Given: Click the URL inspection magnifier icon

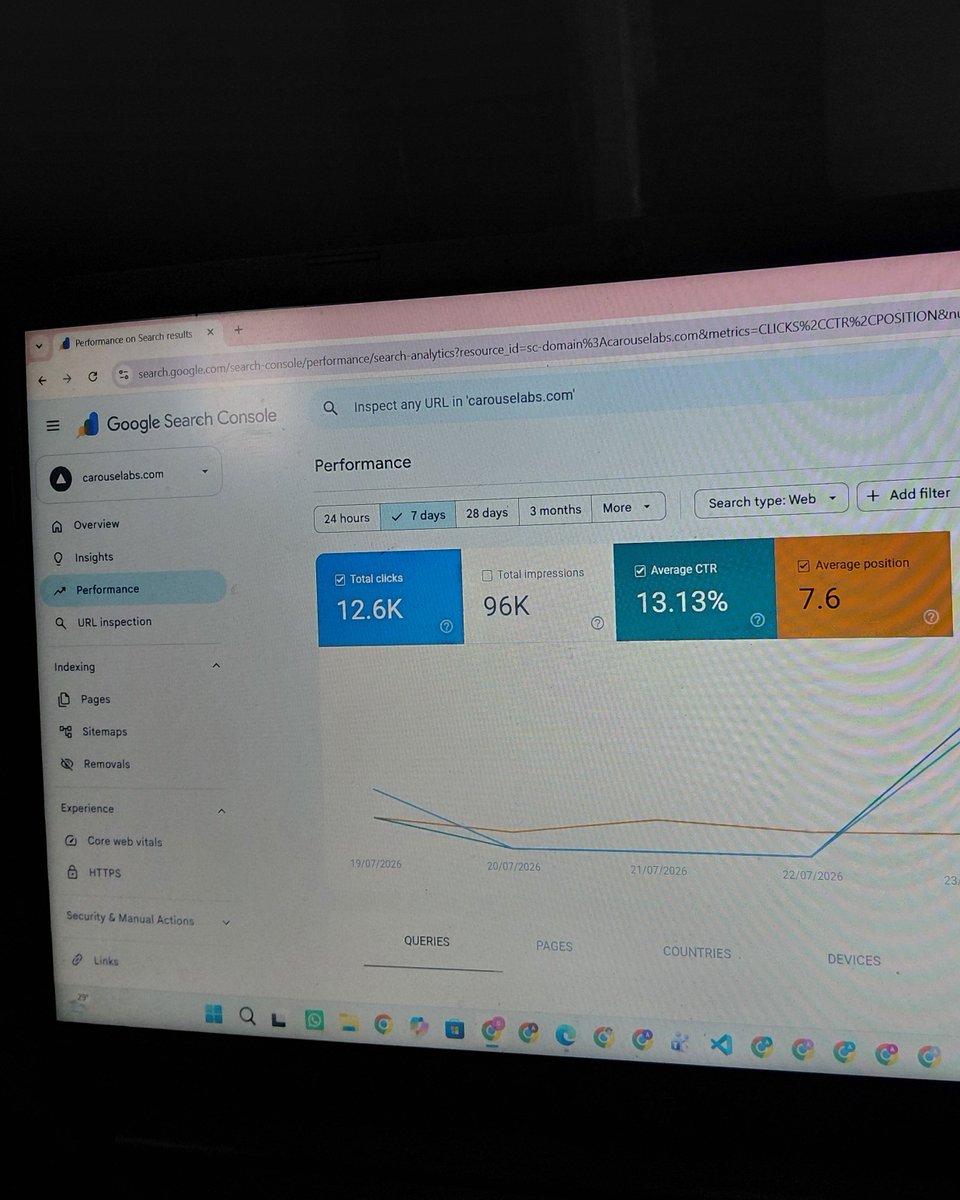Looking at the screenshot, I should (x=60, y=623).
